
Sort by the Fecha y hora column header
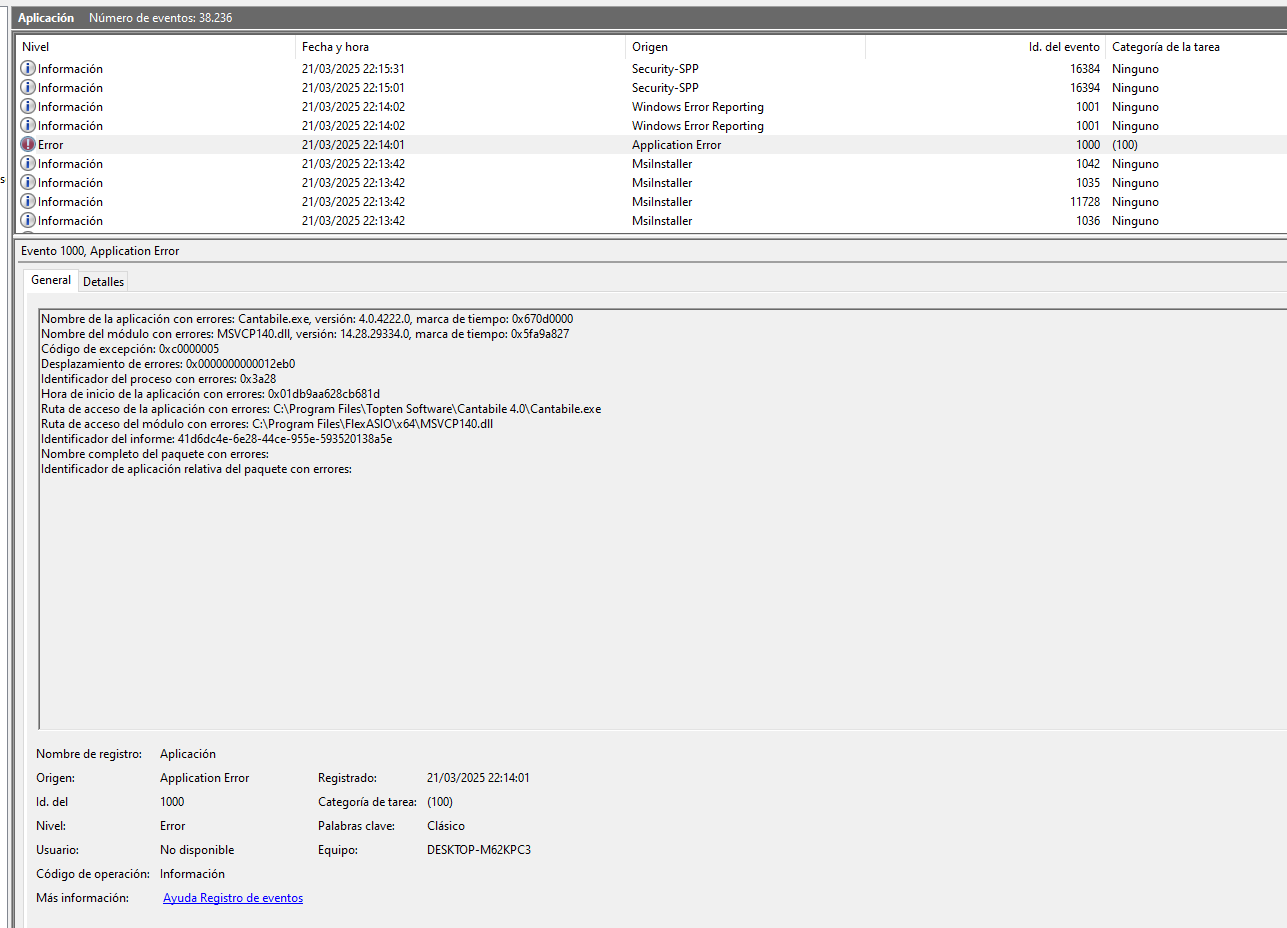(460, 47)
